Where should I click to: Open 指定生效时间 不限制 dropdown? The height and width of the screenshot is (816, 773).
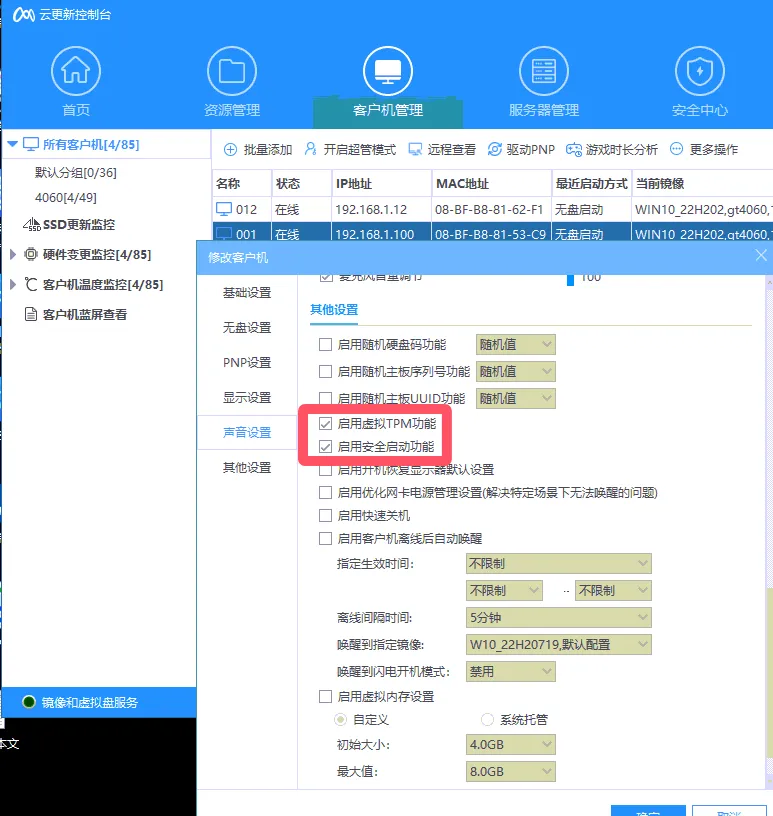[559, 564]
